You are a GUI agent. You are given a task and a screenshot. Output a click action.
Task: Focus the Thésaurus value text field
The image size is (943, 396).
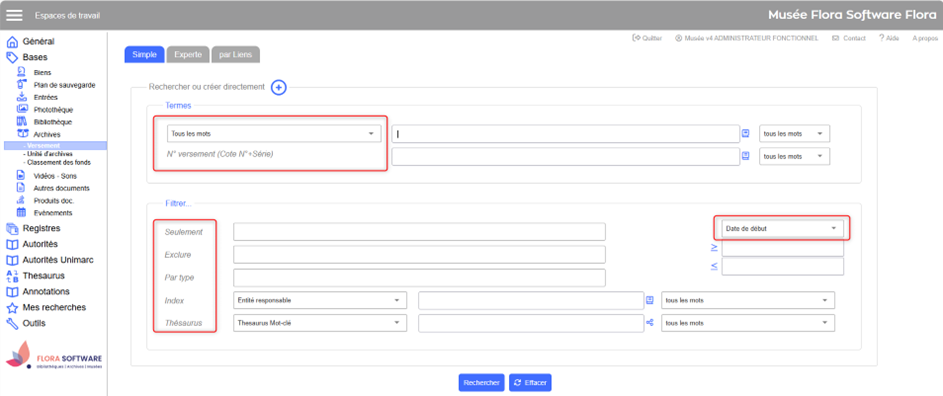(531, 323)
